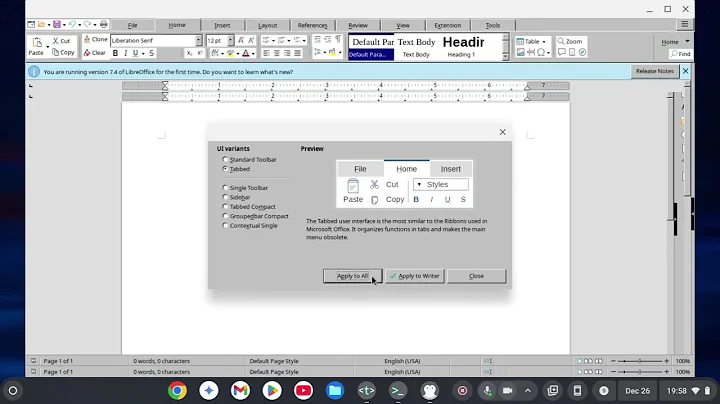Open the hamburger menu in the tab bar
Viewport: 720px width, 404px height.
click(685, 24)
